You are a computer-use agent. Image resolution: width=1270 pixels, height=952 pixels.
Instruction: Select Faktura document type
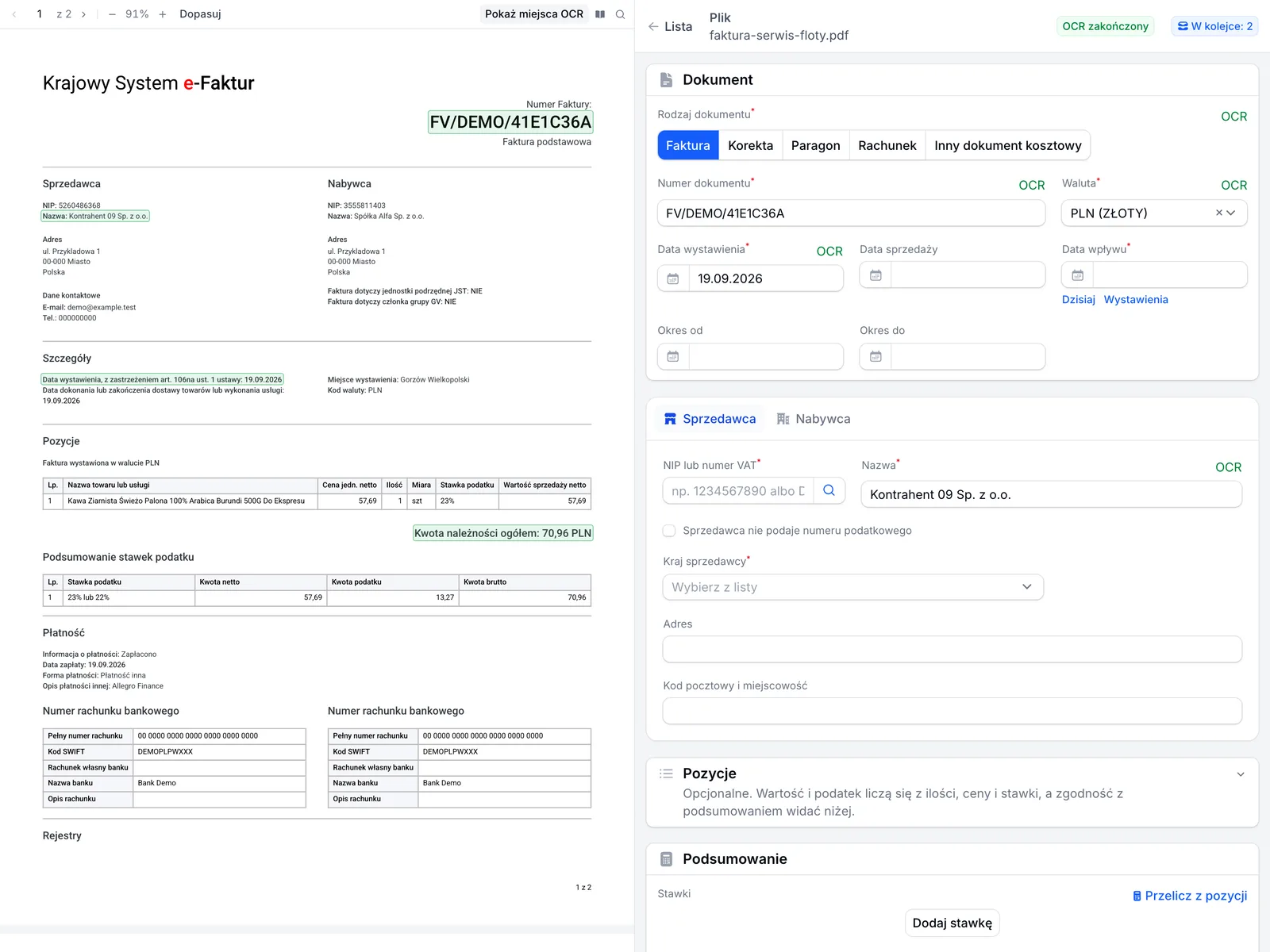[x=688, y=145]
